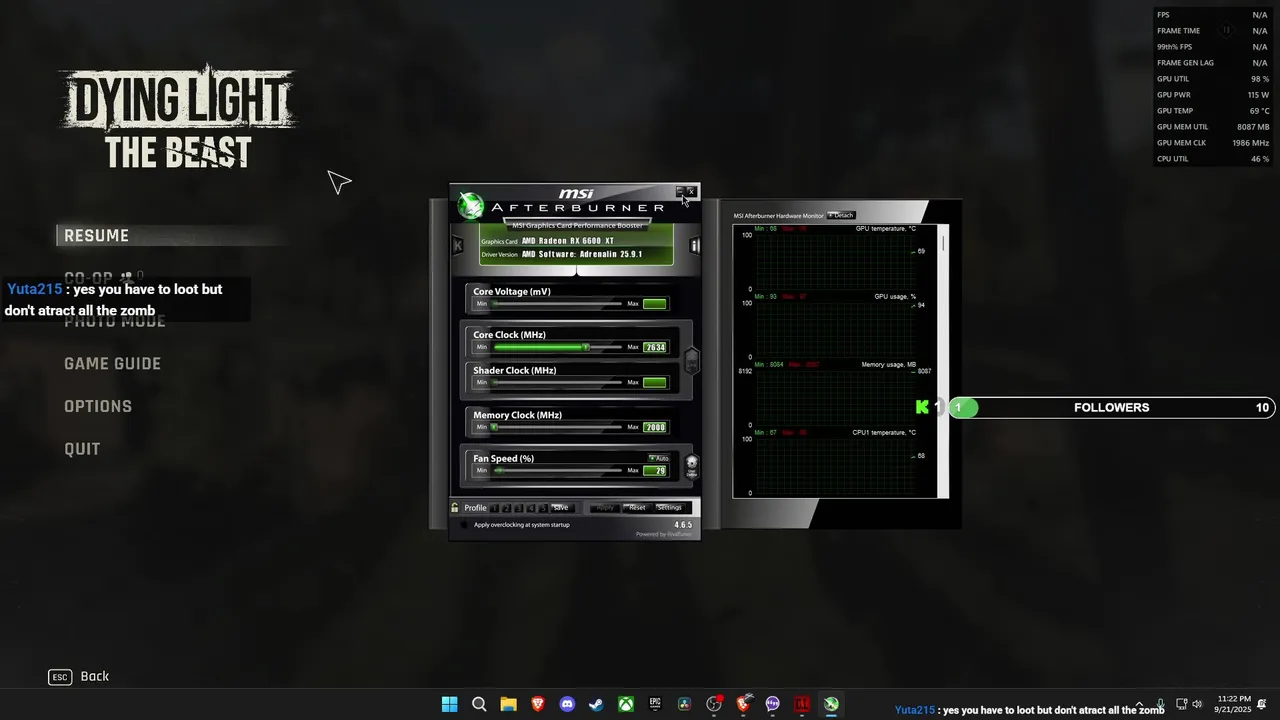Open the clock showing 11:22 PM

[1233, 704]
